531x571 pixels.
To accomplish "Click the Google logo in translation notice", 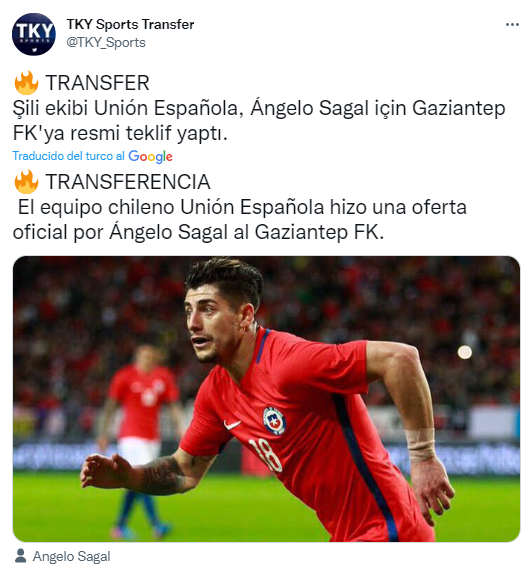I will click(150, 156).
